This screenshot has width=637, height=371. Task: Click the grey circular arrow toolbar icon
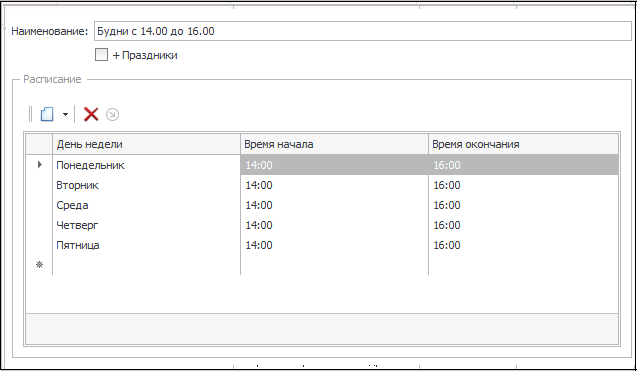pos(113,115)
